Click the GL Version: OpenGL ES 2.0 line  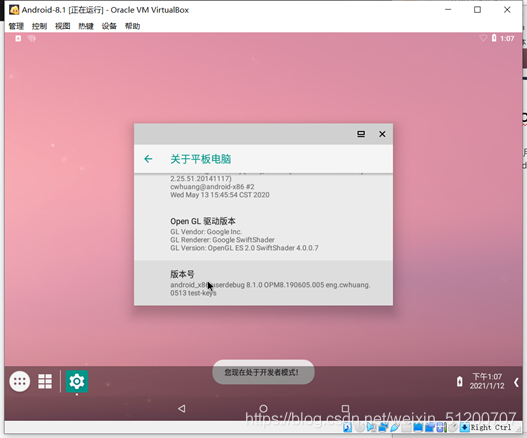(244, 248)
